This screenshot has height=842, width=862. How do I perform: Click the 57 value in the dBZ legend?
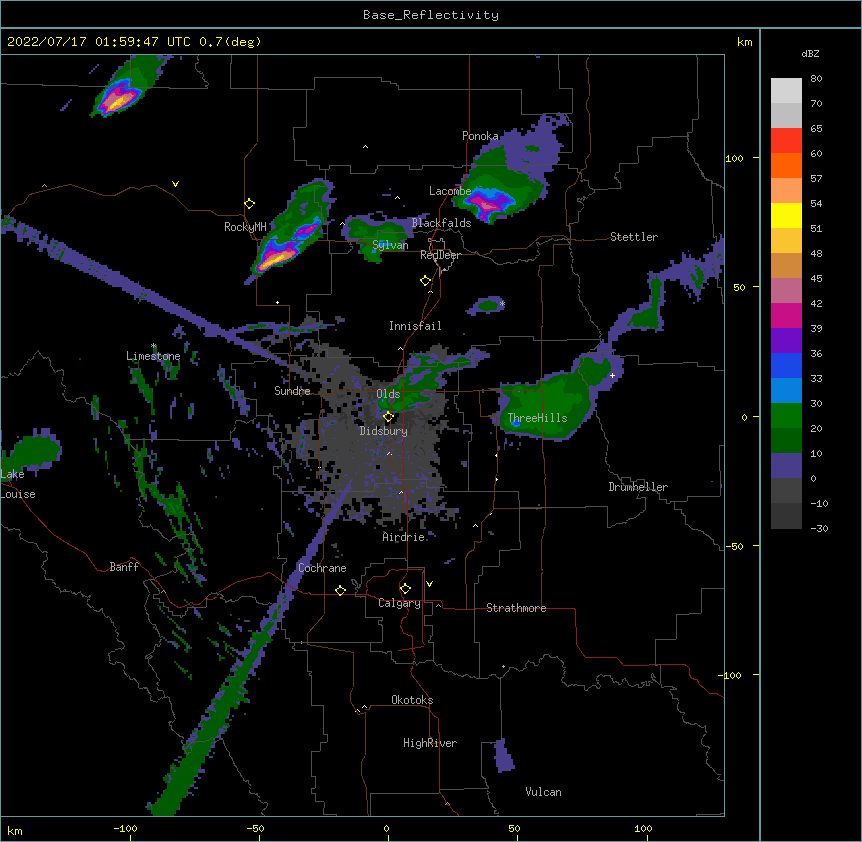pos(816,178)
